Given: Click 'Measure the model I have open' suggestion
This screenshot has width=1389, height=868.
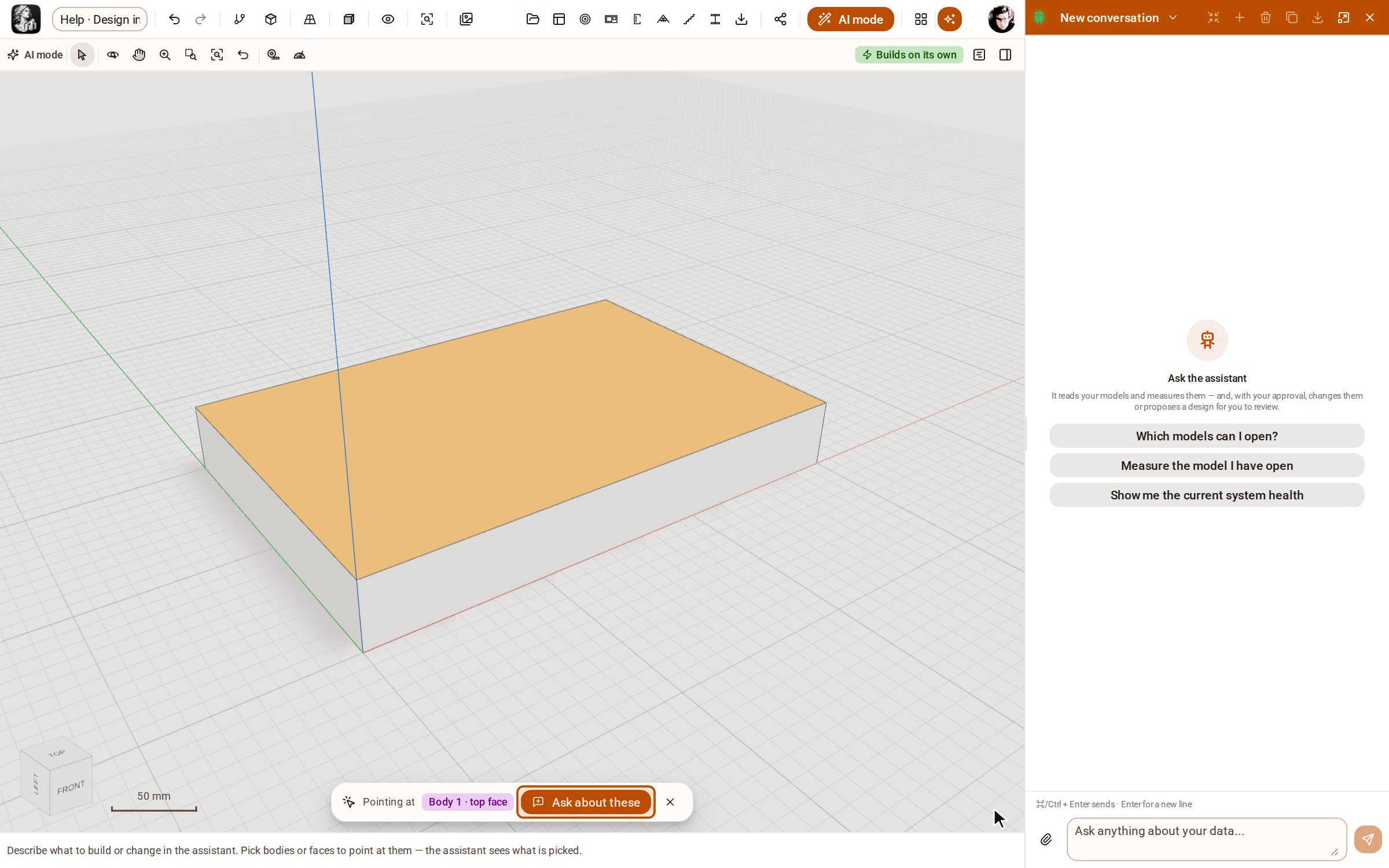Looking at the screenshot, I should point(1207,465).
